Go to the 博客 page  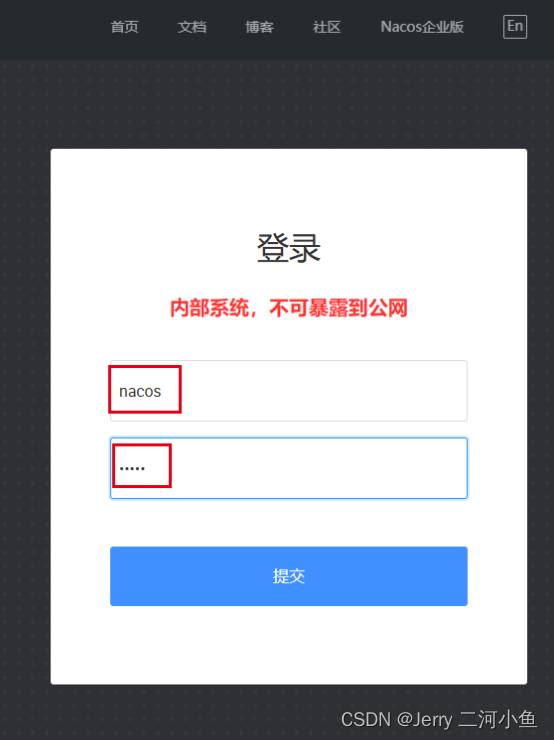pos(260,27)
